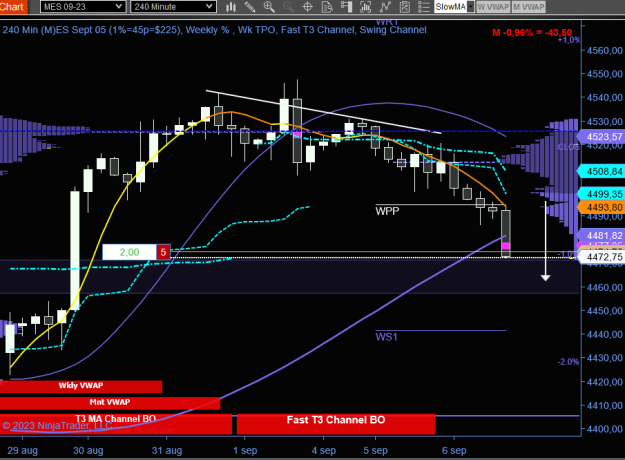Show the data box icon
625x460 pixels.
click(x=327, y=7)
